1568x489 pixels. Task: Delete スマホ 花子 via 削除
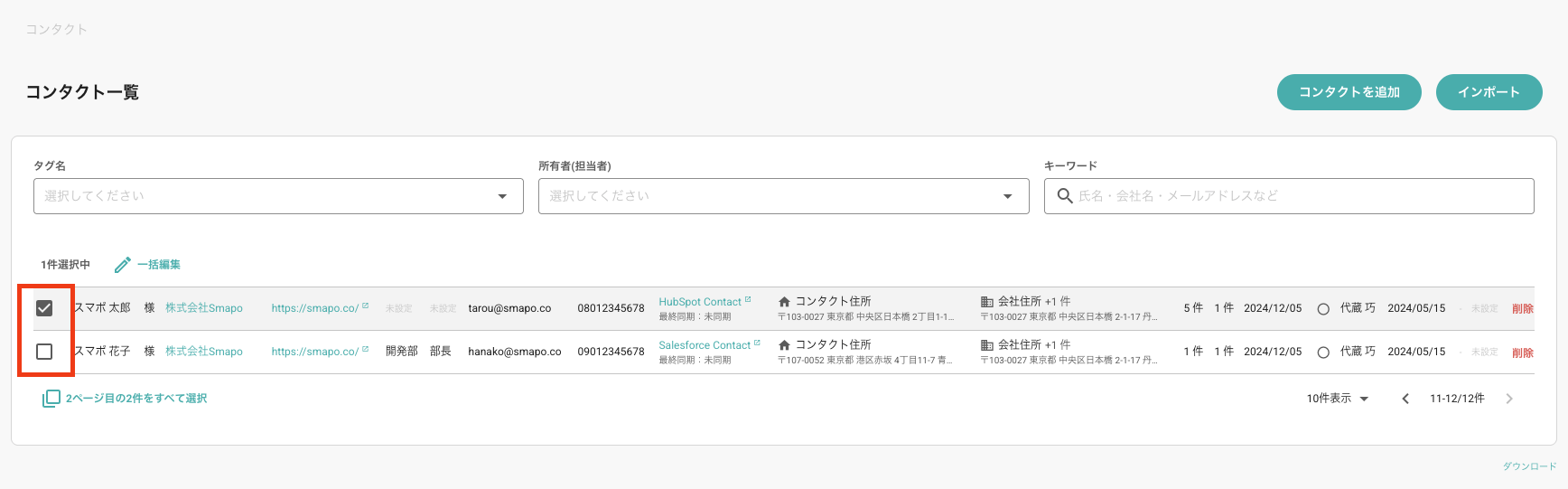point(1523,353)
